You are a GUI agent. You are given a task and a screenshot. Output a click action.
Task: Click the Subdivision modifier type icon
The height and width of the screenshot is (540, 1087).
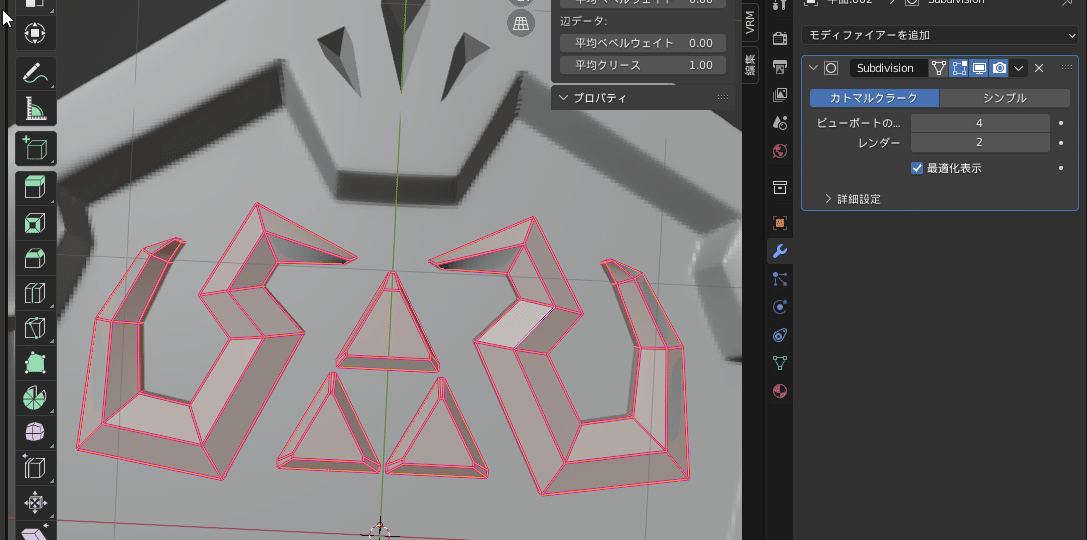point(831,68)
